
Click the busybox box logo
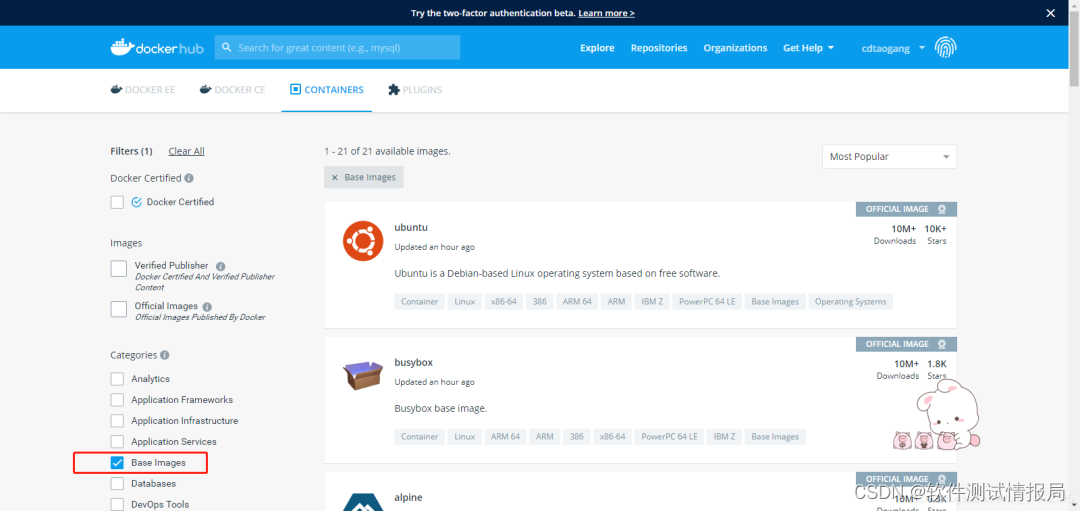click(363, 375)
